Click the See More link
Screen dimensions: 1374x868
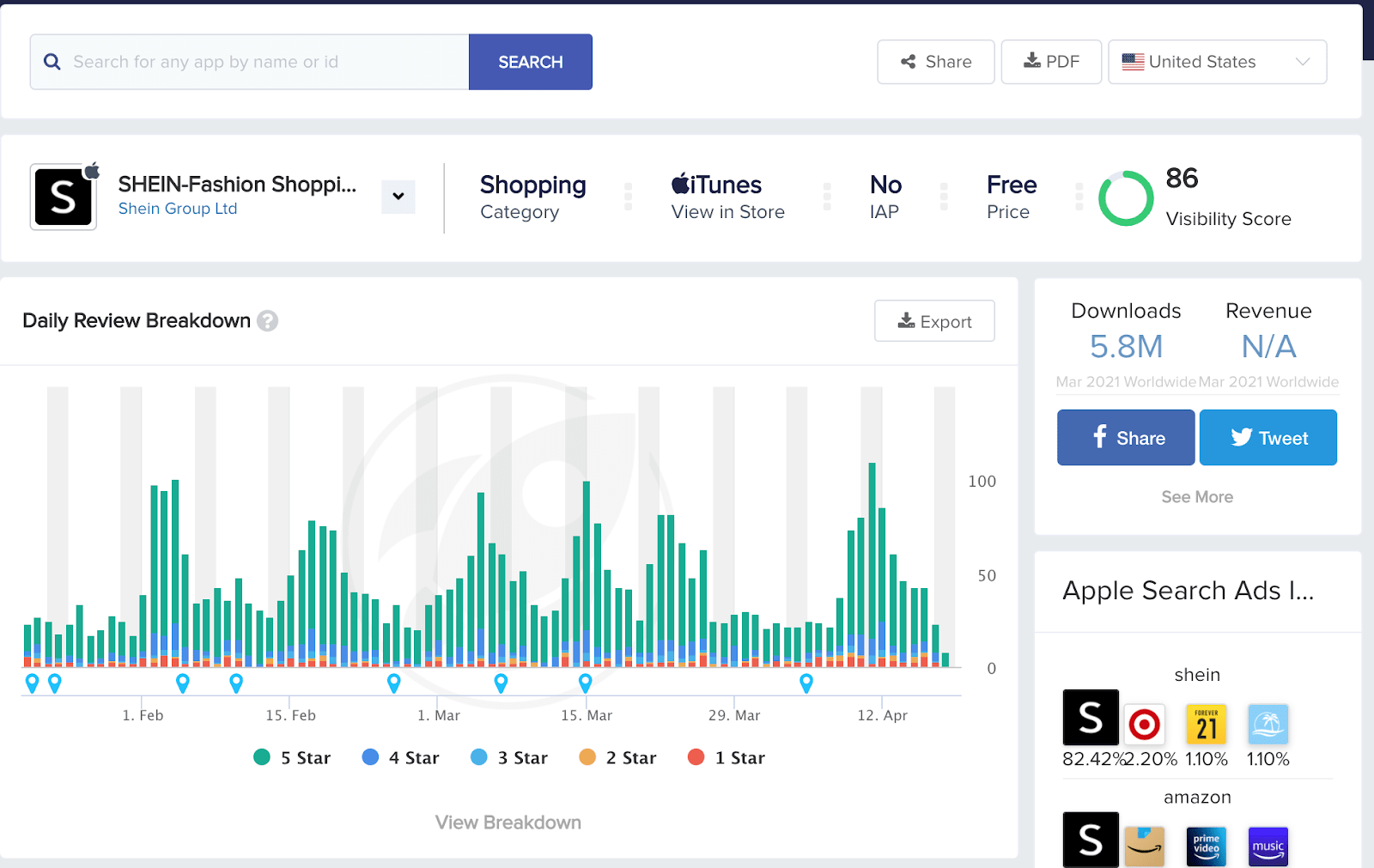(x=1197, y=497)
